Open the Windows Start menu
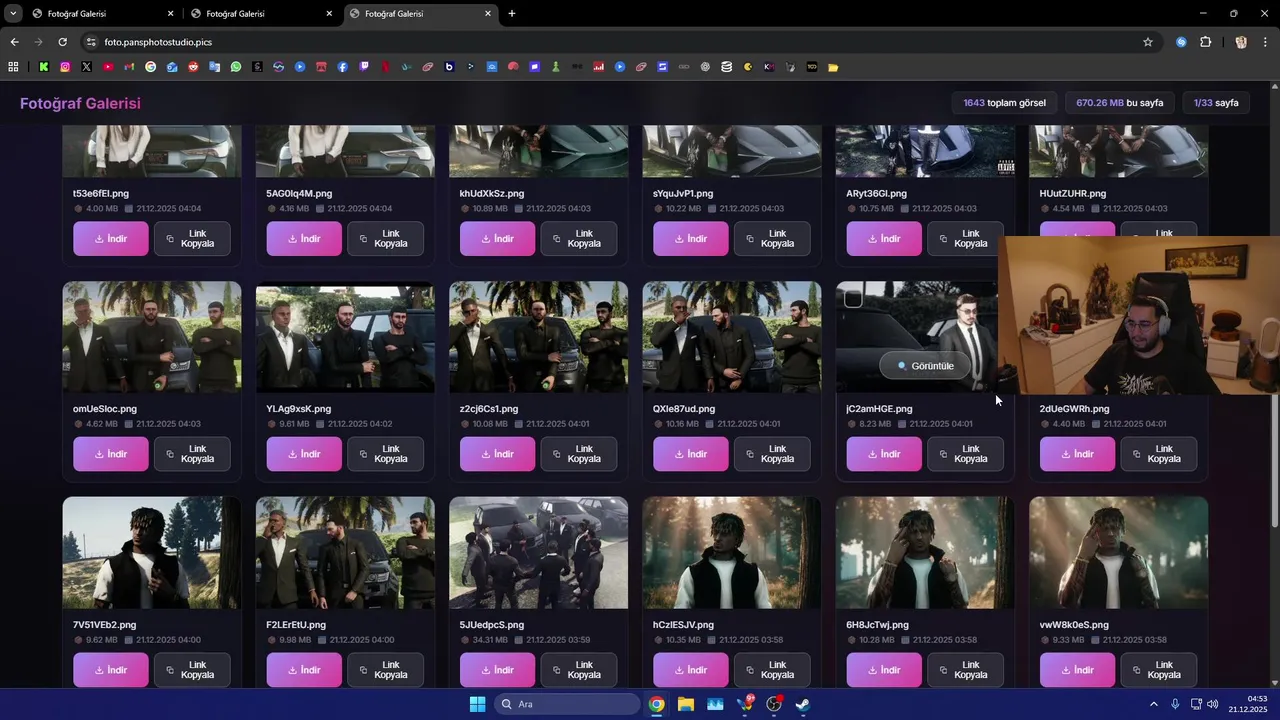This screenshot has height=720, width=1280. point(477,704)
